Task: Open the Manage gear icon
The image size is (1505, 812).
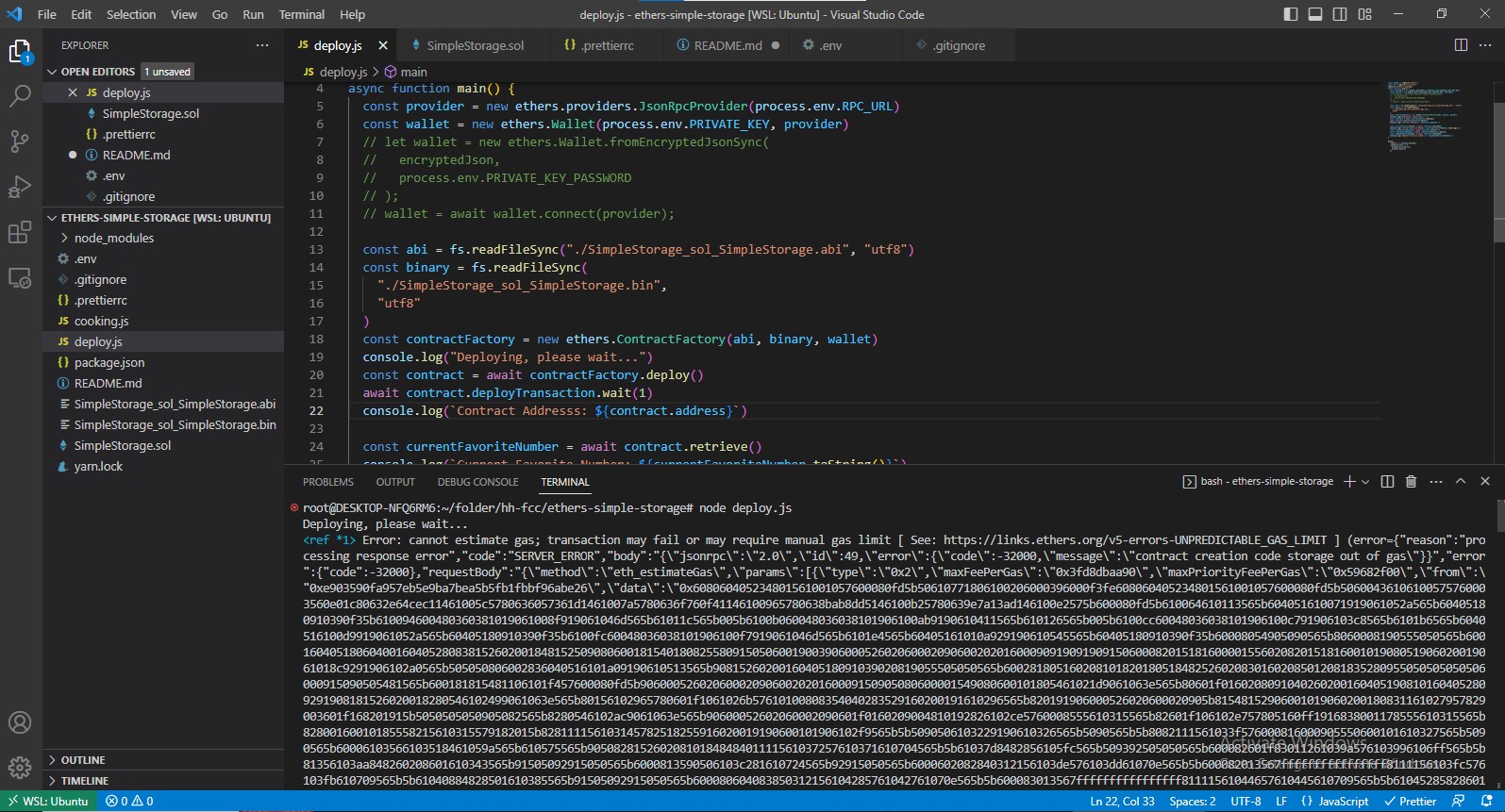Action: (20, 768)
